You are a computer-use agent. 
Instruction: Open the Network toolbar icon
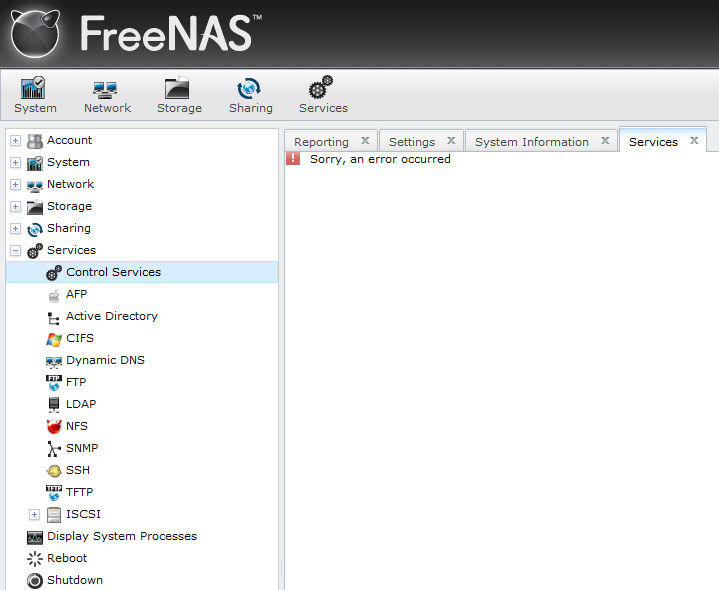coord(107,95)
